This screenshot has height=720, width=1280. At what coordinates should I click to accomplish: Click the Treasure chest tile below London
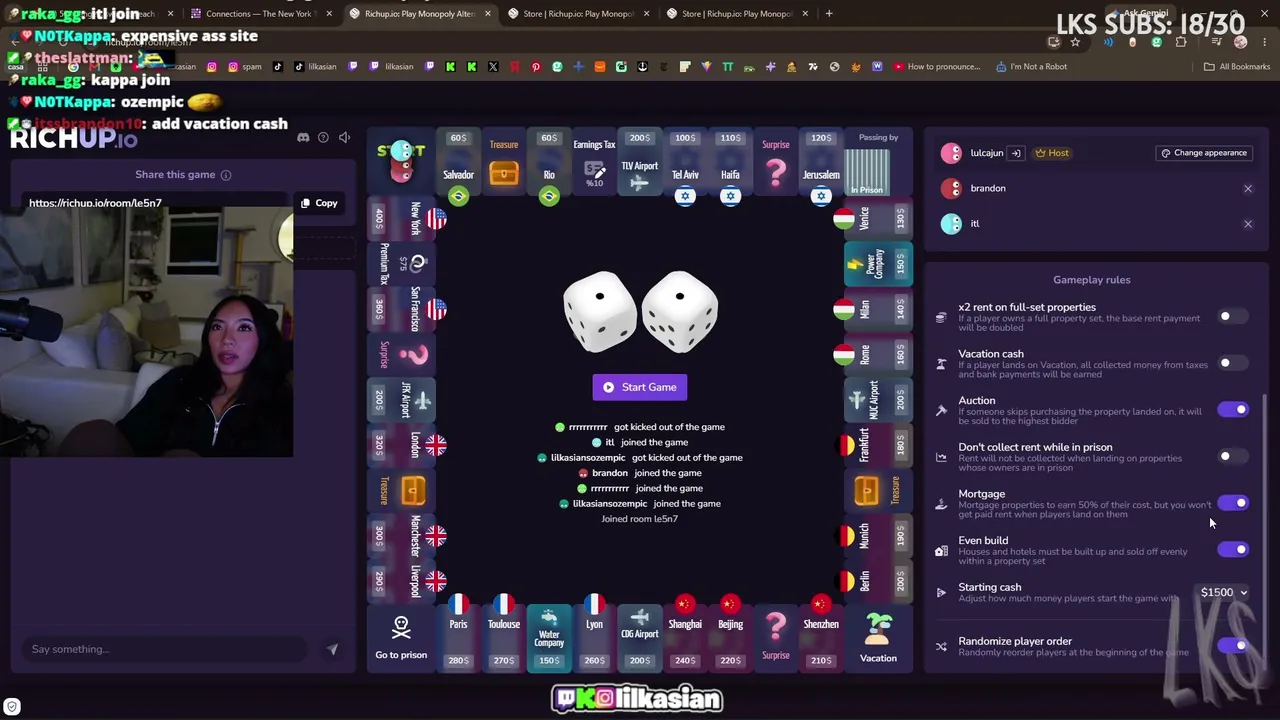coord(401,490)
